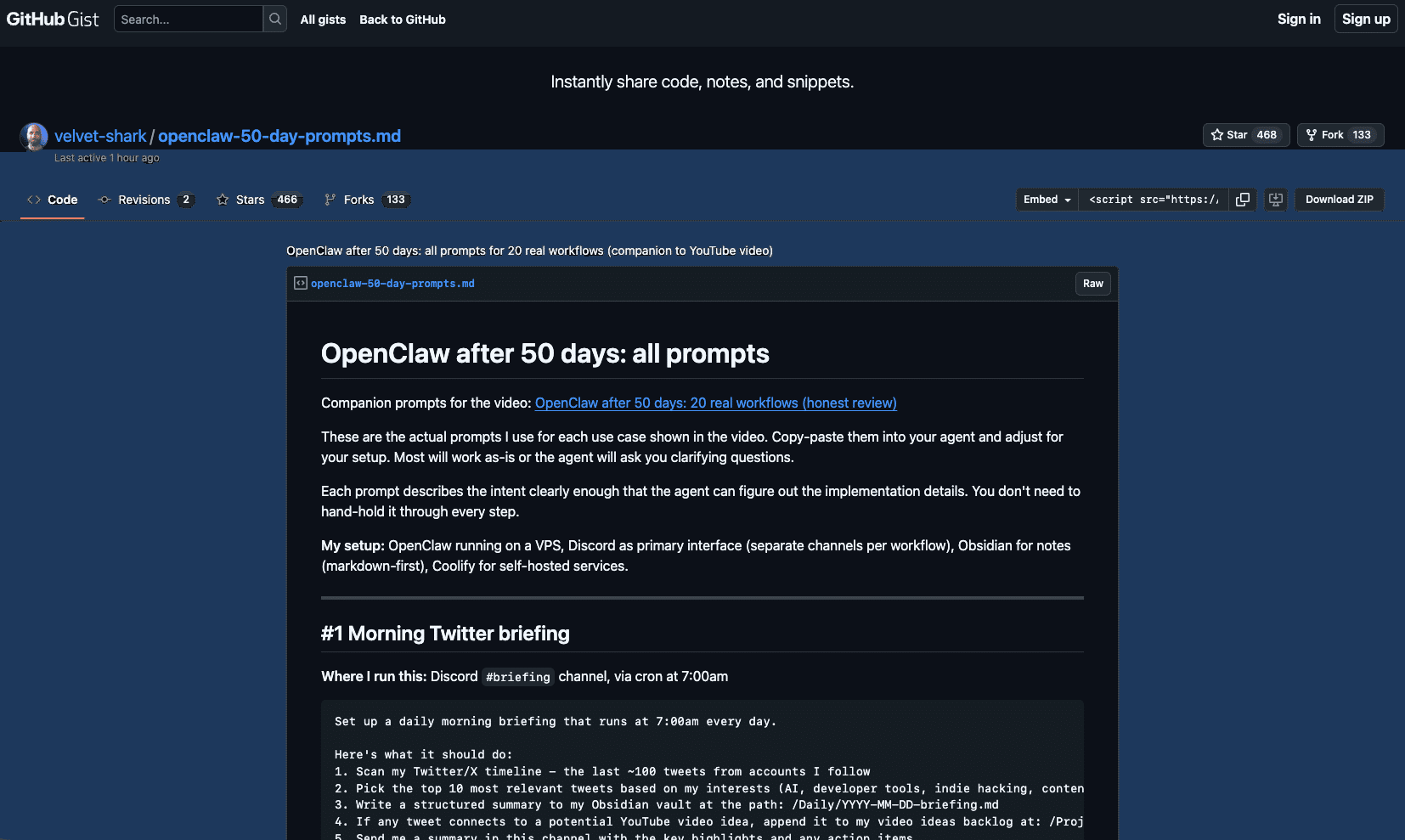The image size is (1405, 840).
Task: Click the copy embed script icon
Action: 1242,200
